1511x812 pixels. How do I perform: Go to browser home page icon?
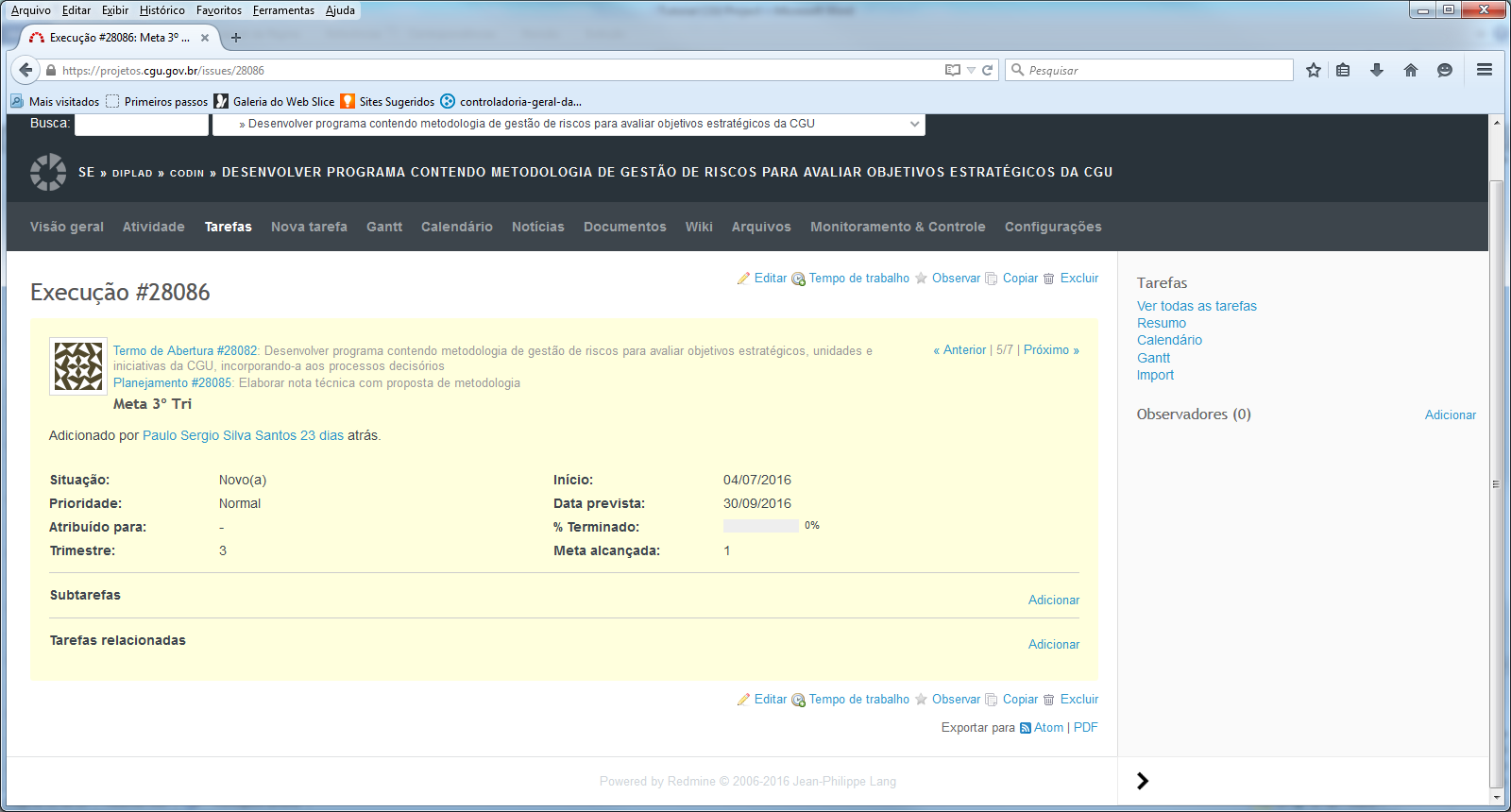1411,70
